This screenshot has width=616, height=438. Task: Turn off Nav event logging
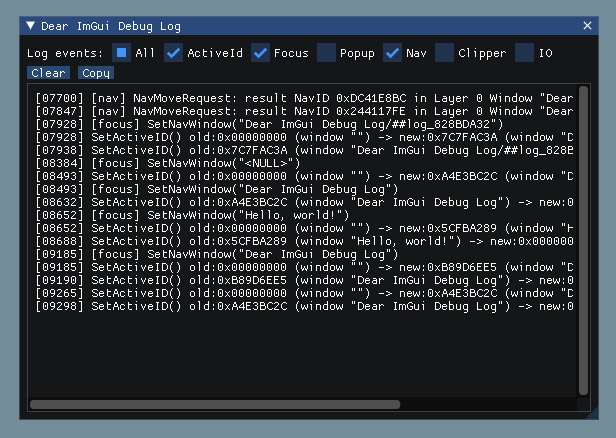tap(392, 53)
